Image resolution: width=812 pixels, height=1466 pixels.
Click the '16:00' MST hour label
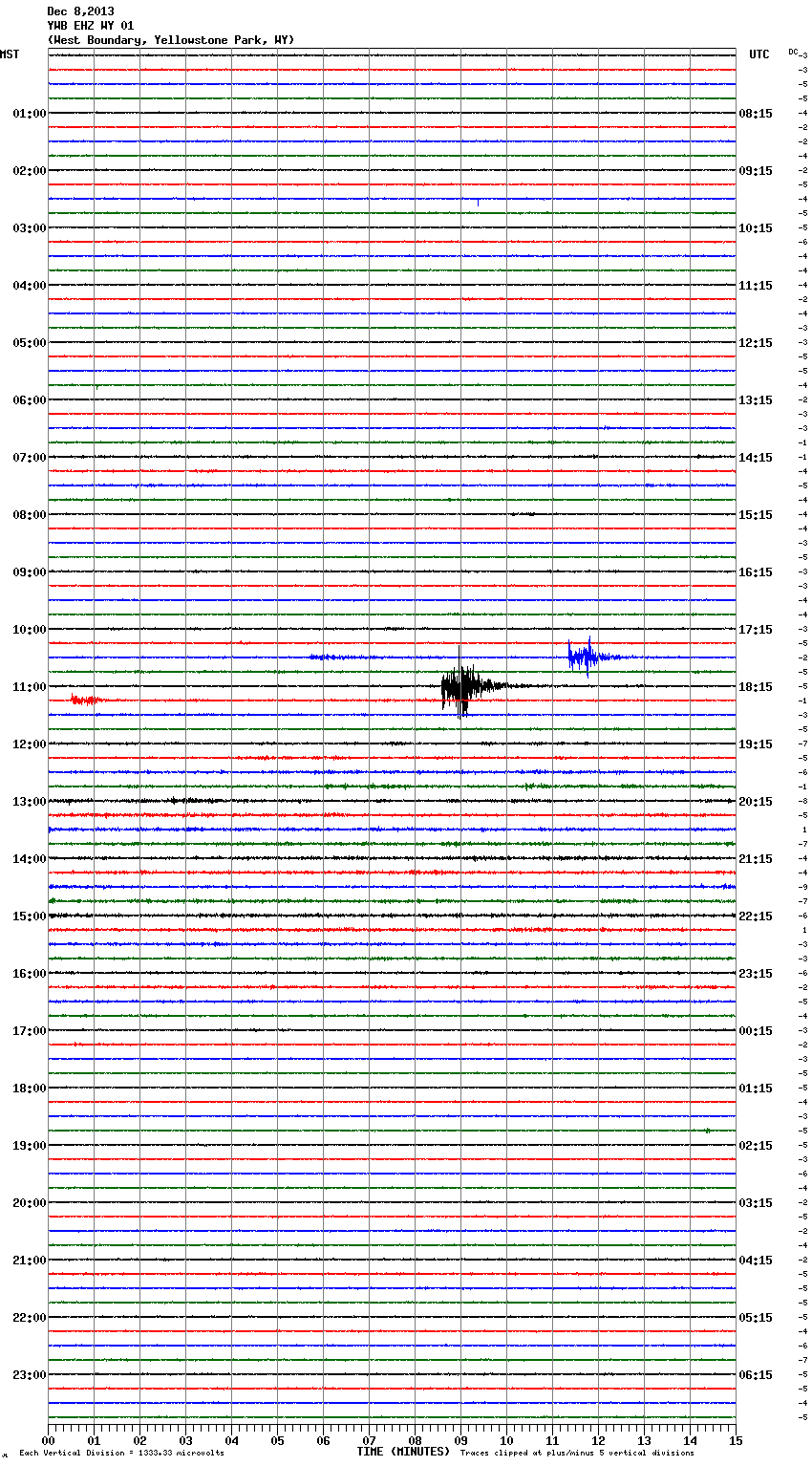click(30, 974)
